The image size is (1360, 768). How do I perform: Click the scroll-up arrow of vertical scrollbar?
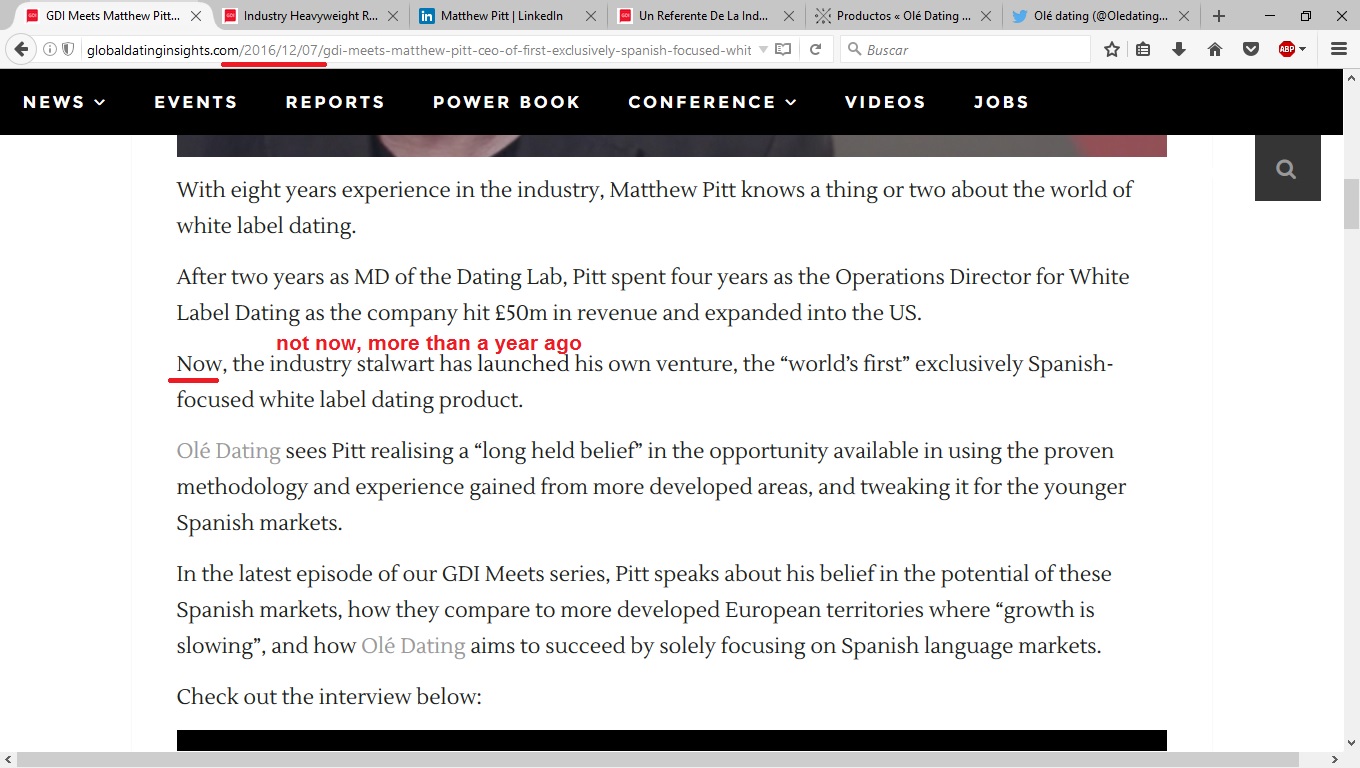(1351, 78)
